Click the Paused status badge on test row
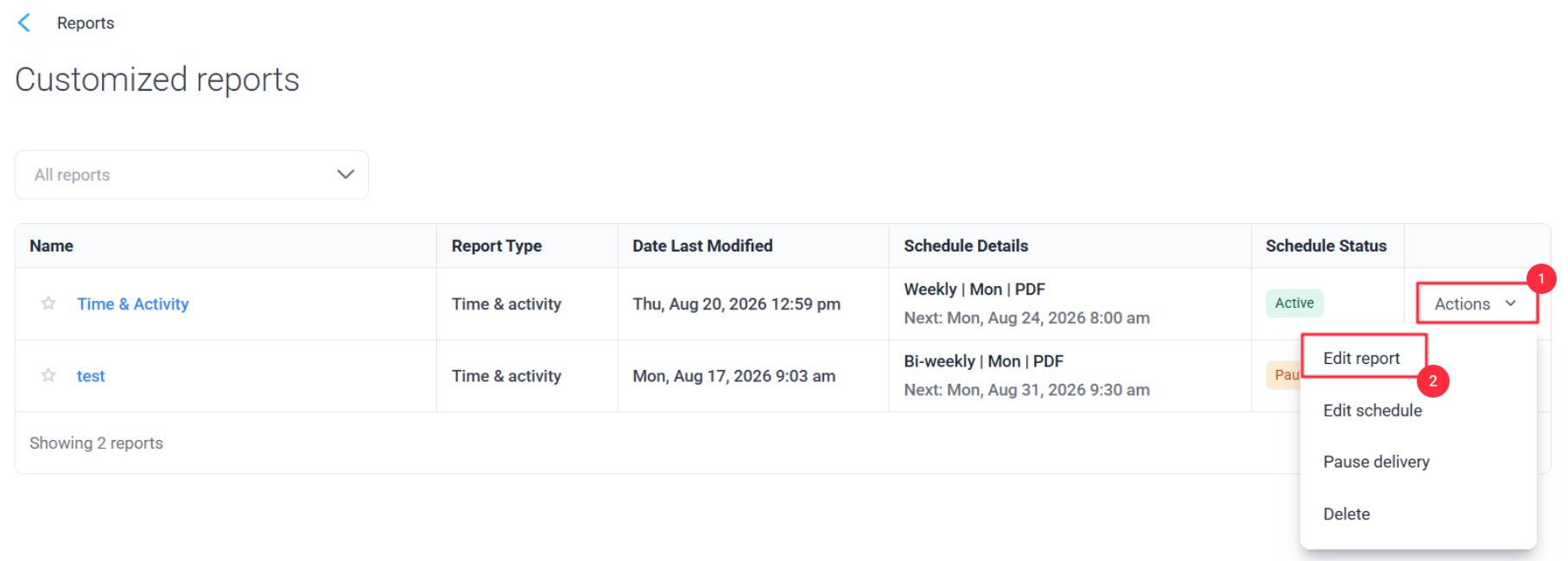The height and width of the screenshot is (561, 1568). pyautogui.click(x=1284, y=374)
